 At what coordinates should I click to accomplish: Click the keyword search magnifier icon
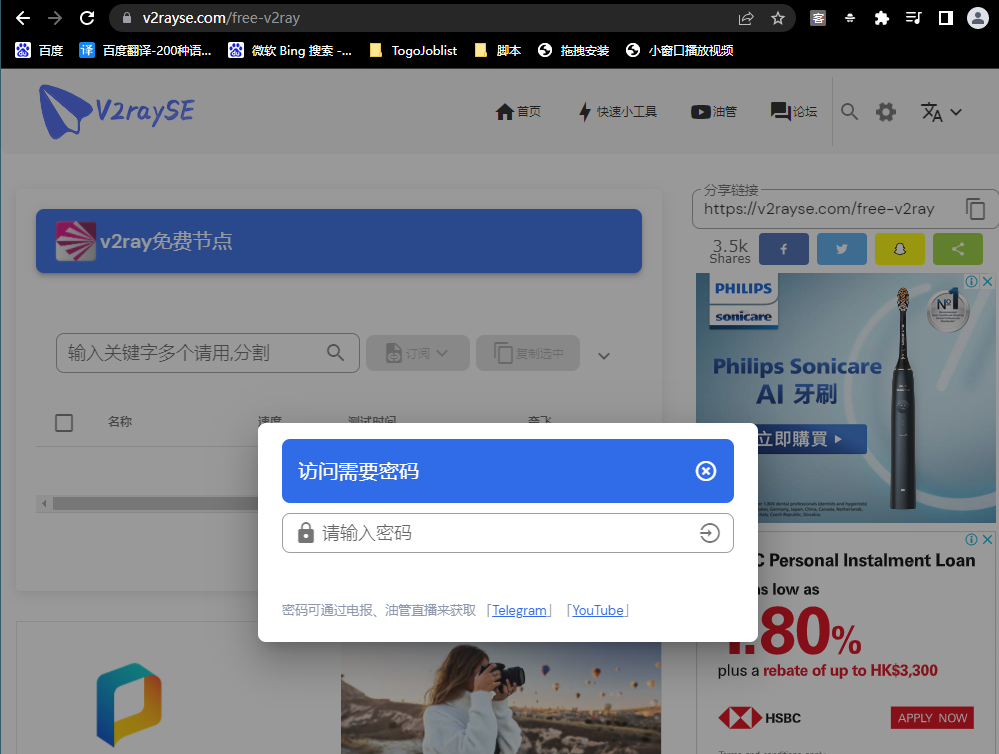(x=335, y=353)
